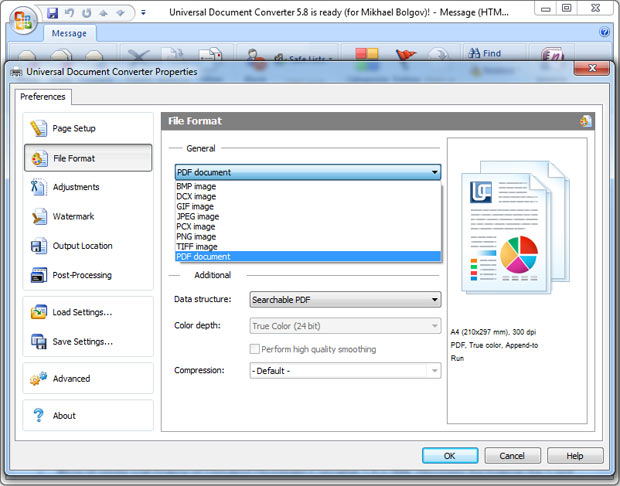Click the Next Item arrow in Outlook toolbar

[121, 13]
